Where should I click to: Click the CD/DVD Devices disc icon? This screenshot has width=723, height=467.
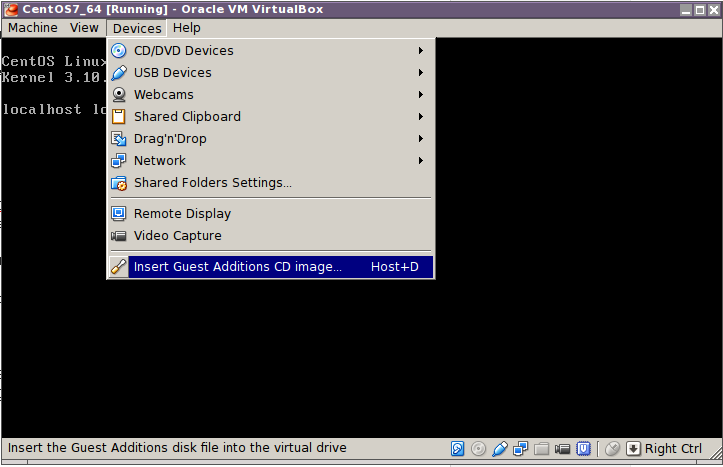click(119, 51)
